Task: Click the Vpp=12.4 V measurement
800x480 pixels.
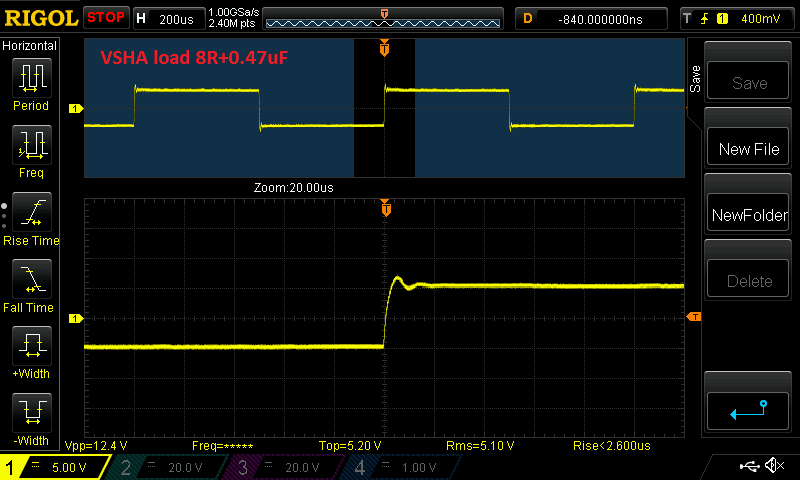Action: 96,446
